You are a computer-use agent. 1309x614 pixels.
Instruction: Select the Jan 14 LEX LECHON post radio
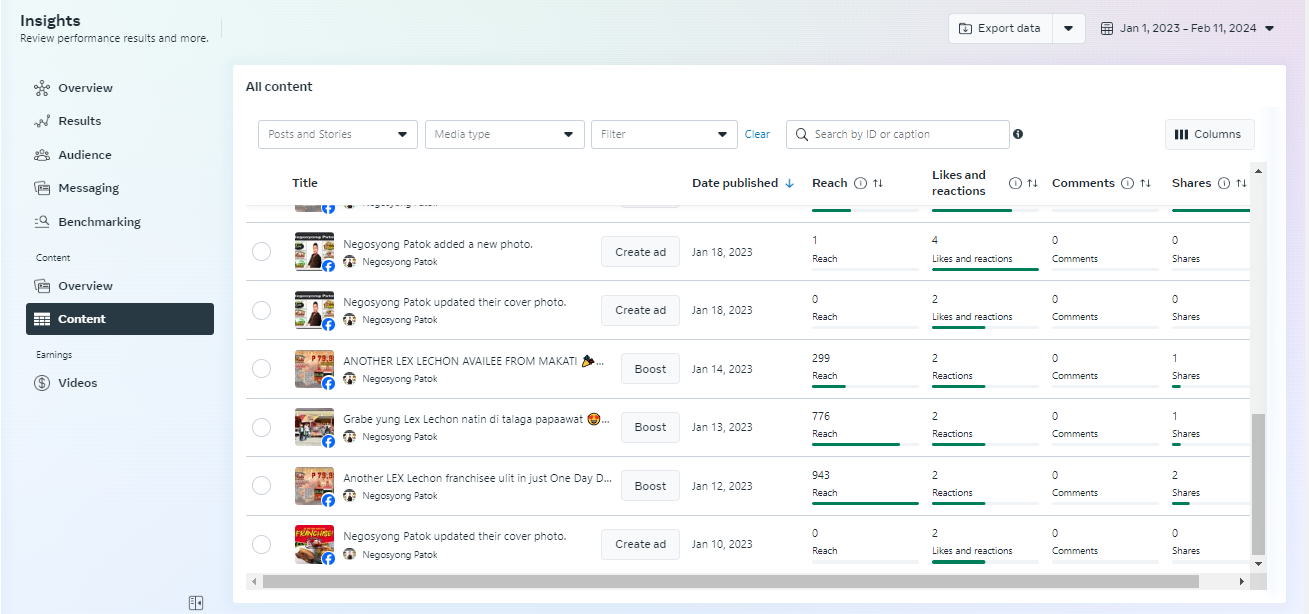click(261, 369)
